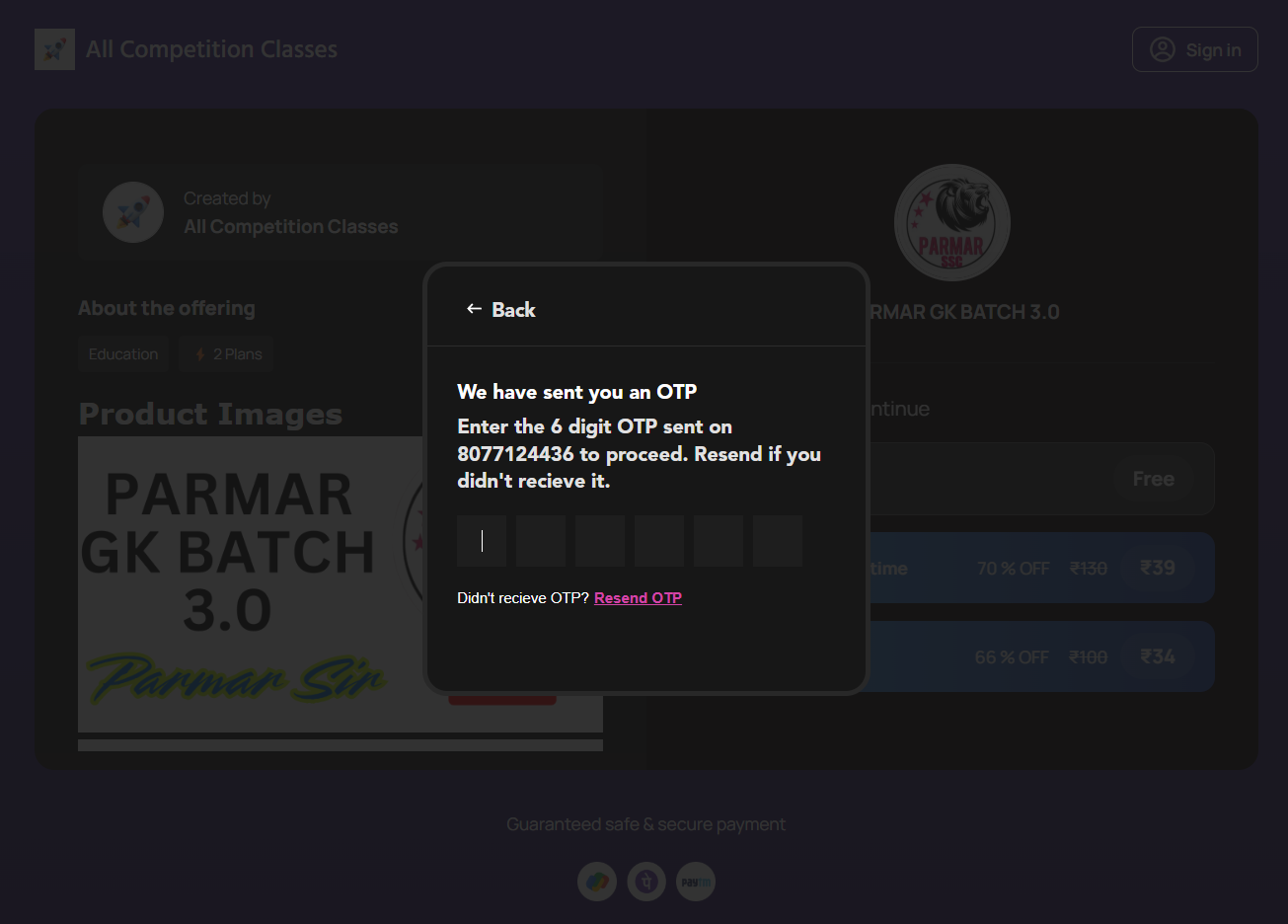Click the Education category tag
The image size is (1288, 924).
pos(122,353)
